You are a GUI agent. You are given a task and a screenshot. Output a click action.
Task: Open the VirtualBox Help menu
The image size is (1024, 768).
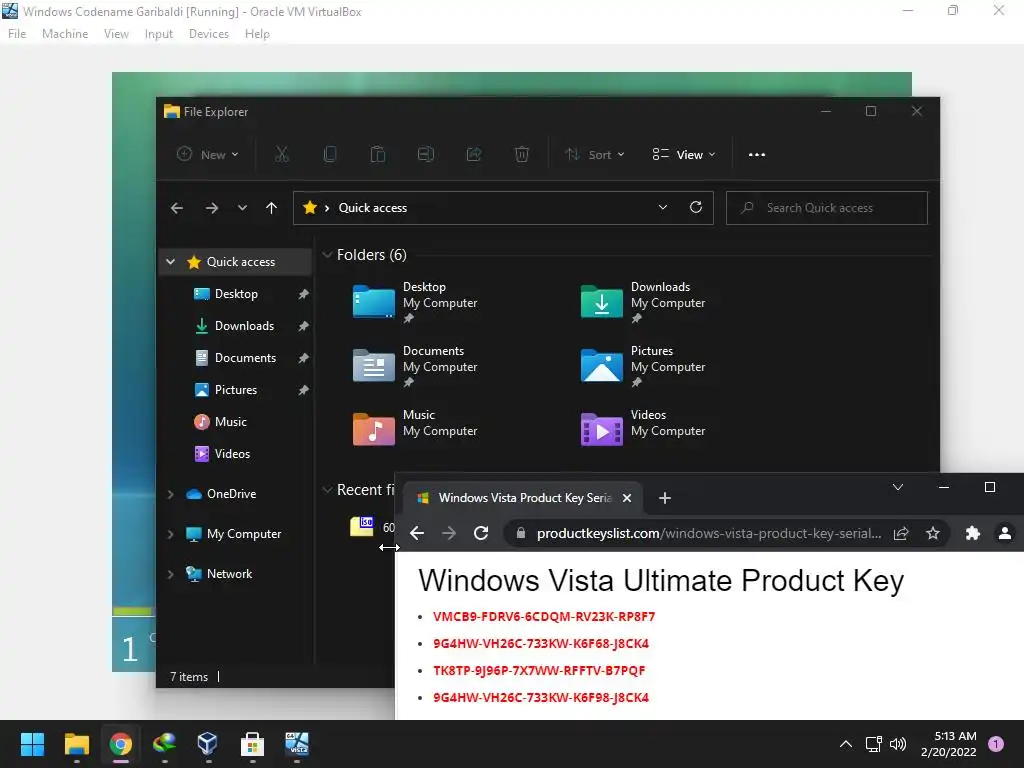click(x=257, y=34)
